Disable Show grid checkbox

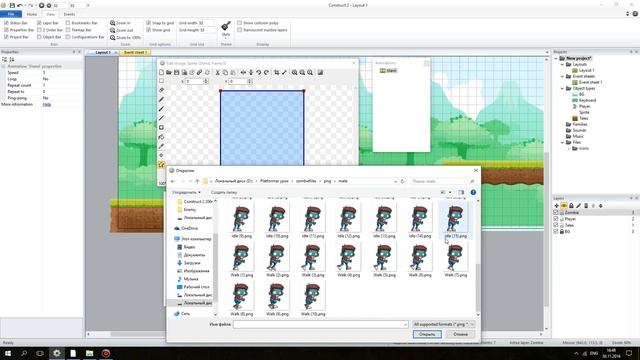point(149,30)
